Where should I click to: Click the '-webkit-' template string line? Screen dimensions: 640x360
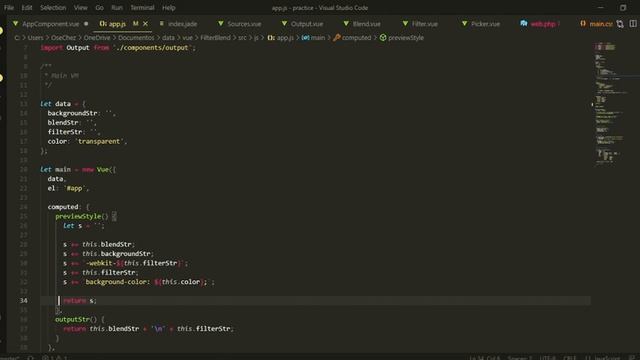(x=126, y=264)
